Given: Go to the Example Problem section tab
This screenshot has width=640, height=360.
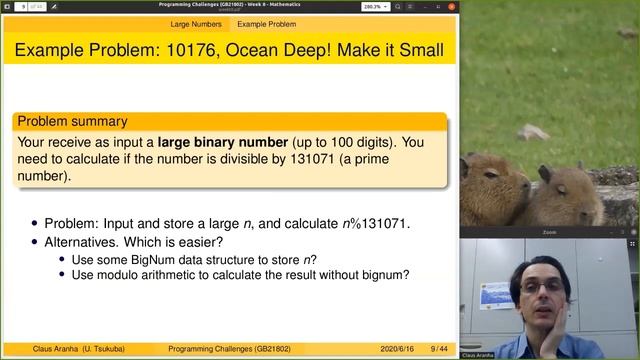Looking at the screenshot, I should [x=267, y=24].
